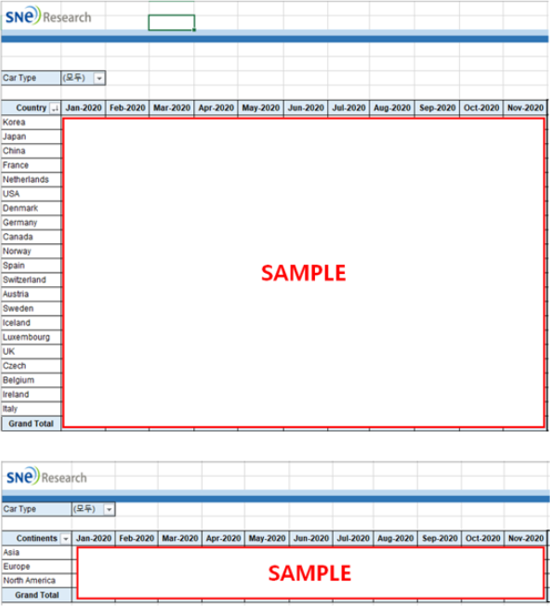550x613 pixels.
Task: Click the Aug-2020 header in continents table
Action: pyautogui.click(x=395, y=538)
